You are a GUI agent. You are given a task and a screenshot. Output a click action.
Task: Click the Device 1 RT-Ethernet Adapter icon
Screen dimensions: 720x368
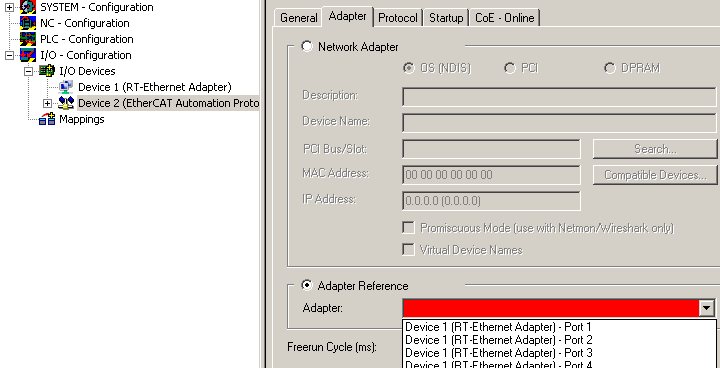[66, 87]
